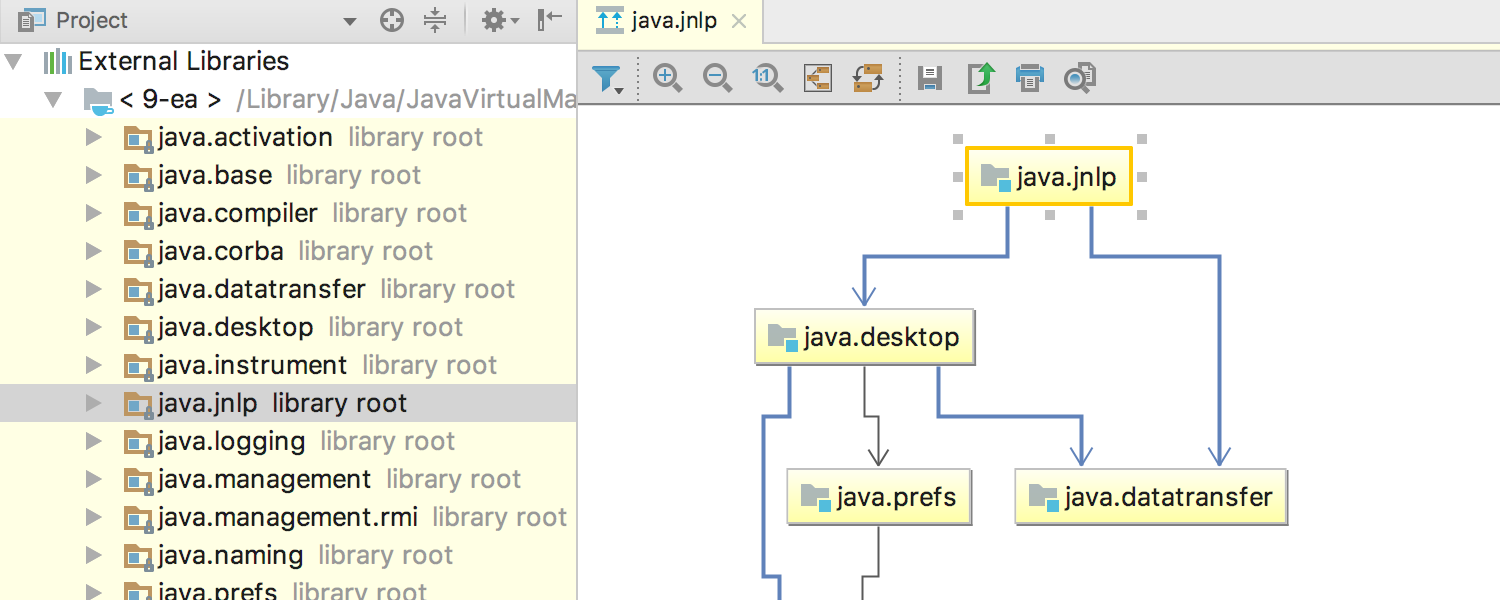Expand the java.management.rmi library root
The image size is (1500, 600).
pyautogui.click(x=94, y=517)
